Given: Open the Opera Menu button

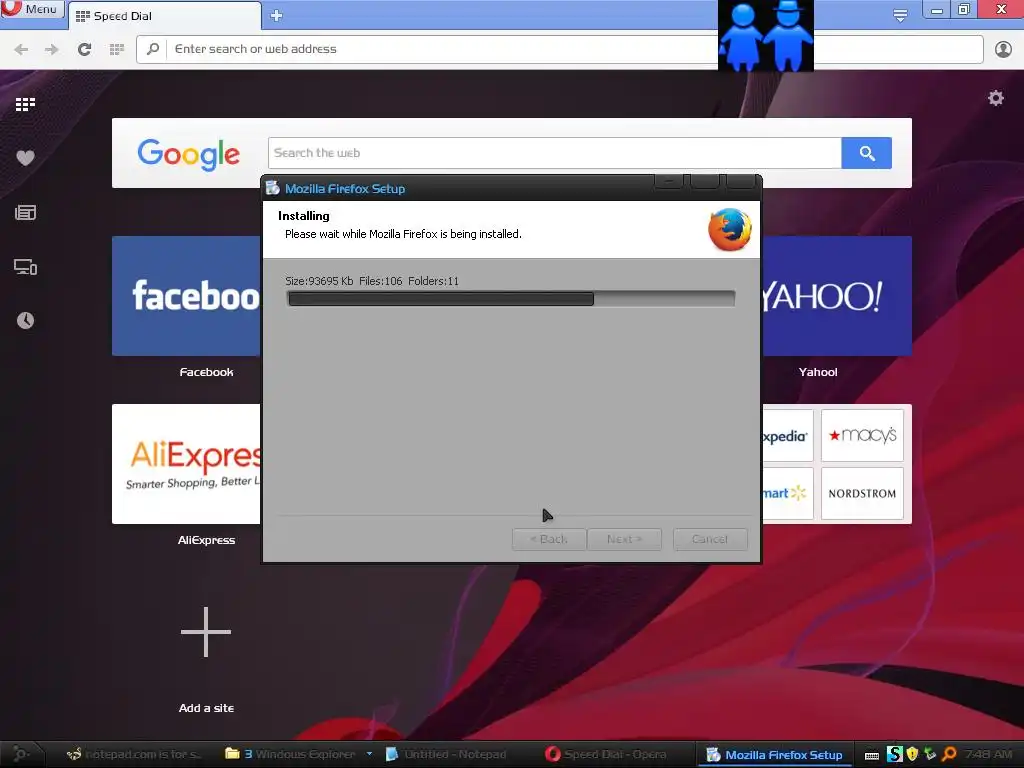Looking at the screenshot, I should click(31, 9).
